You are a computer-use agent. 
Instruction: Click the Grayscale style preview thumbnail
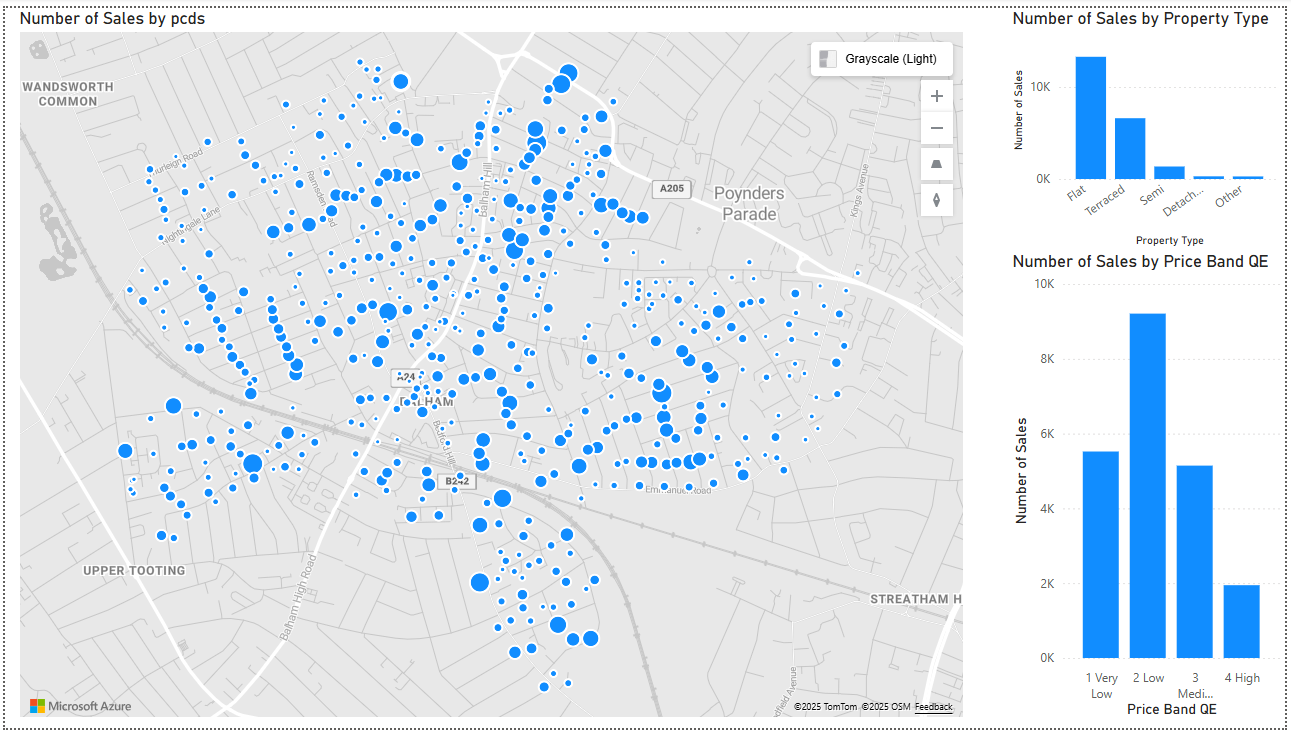coord(826,59)
